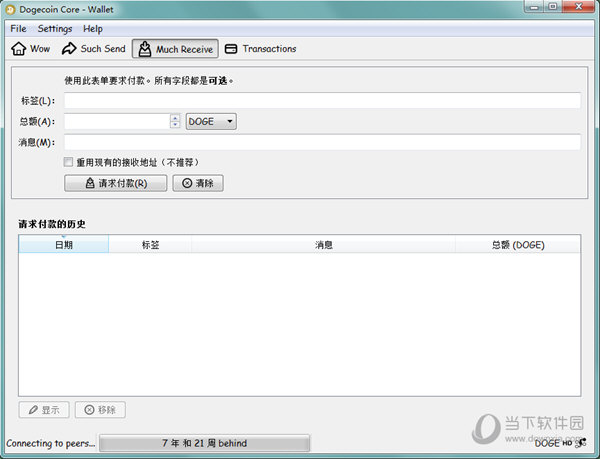Viewport: 600px width, 459px height.
Task: Click the 消息(M) message input field
Action: pyautogui.click(x=322, y=142)
